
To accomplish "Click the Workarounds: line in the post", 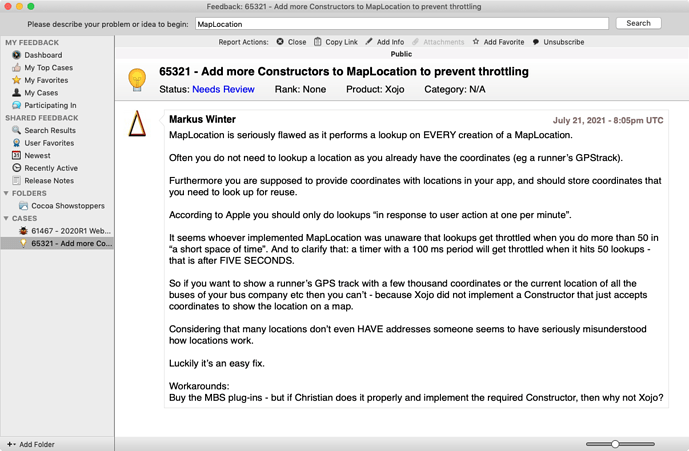I will [199, 386].
